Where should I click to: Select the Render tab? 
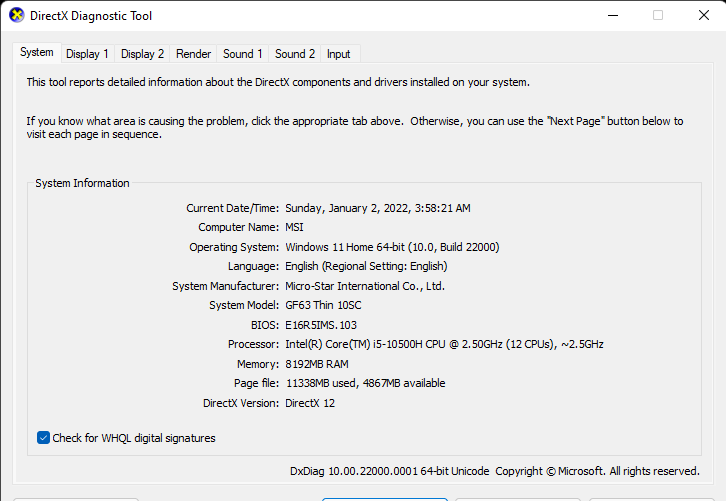pos(193,54)
